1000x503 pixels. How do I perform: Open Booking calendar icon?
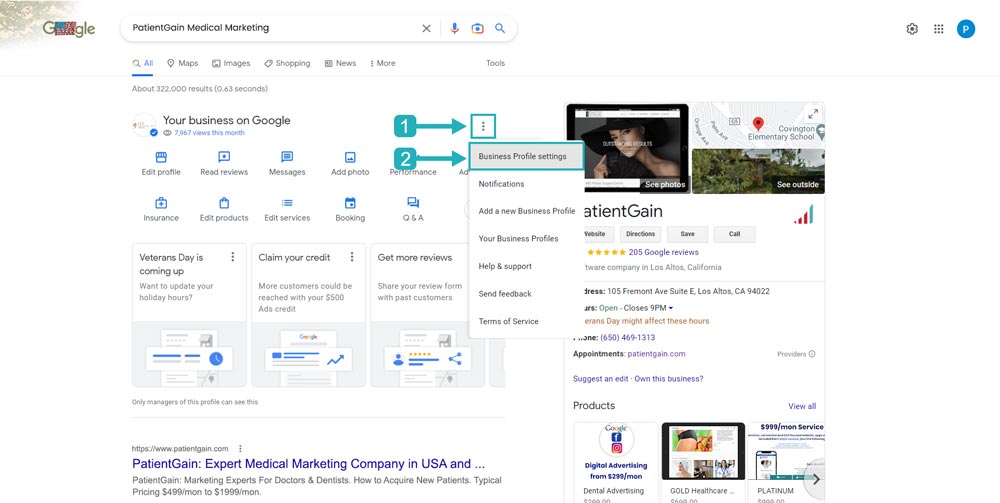[350, 203]
